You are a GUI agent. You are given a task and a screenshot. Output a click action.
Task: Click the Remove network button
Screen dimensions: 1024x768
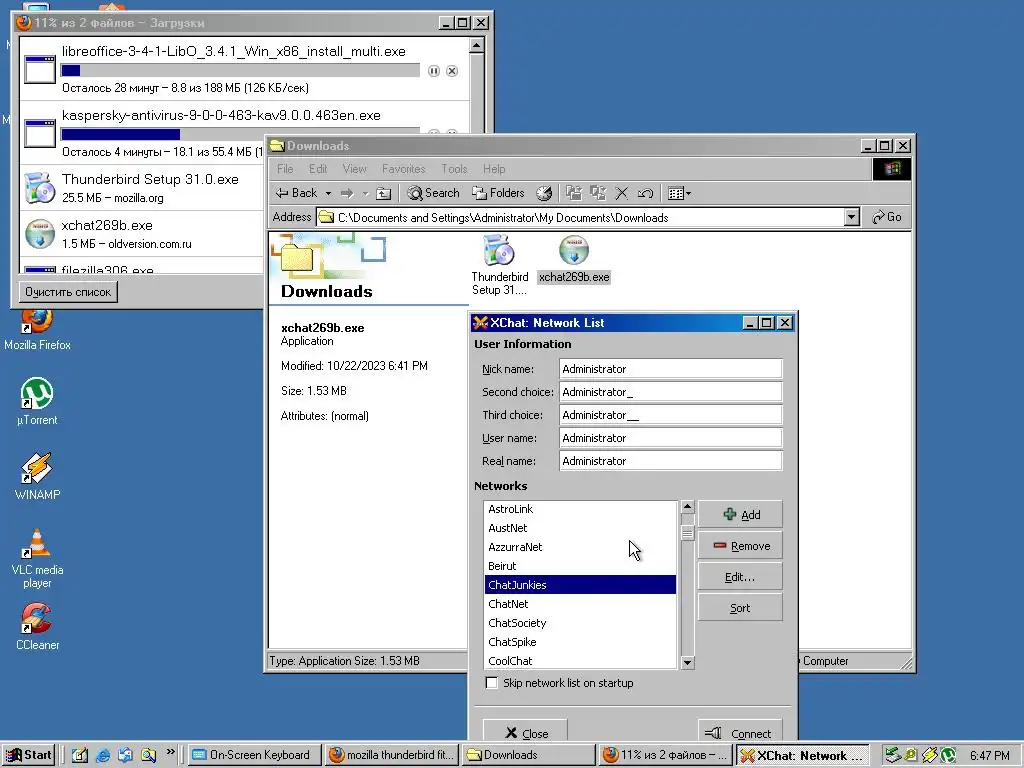pos(740,546)
